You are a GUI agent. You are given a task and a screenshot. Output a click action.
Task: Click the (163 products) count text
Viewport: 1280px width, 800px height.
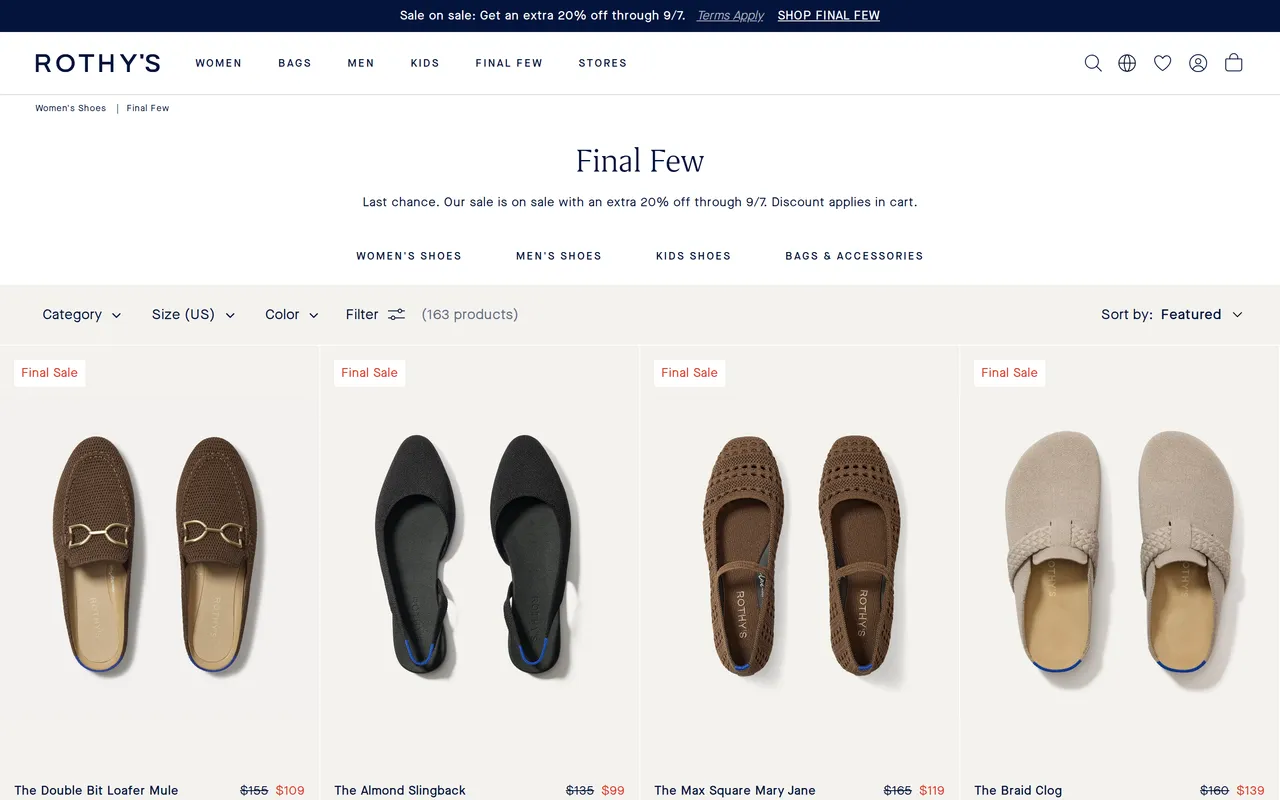pyautogui.click(x=470, y=314)
